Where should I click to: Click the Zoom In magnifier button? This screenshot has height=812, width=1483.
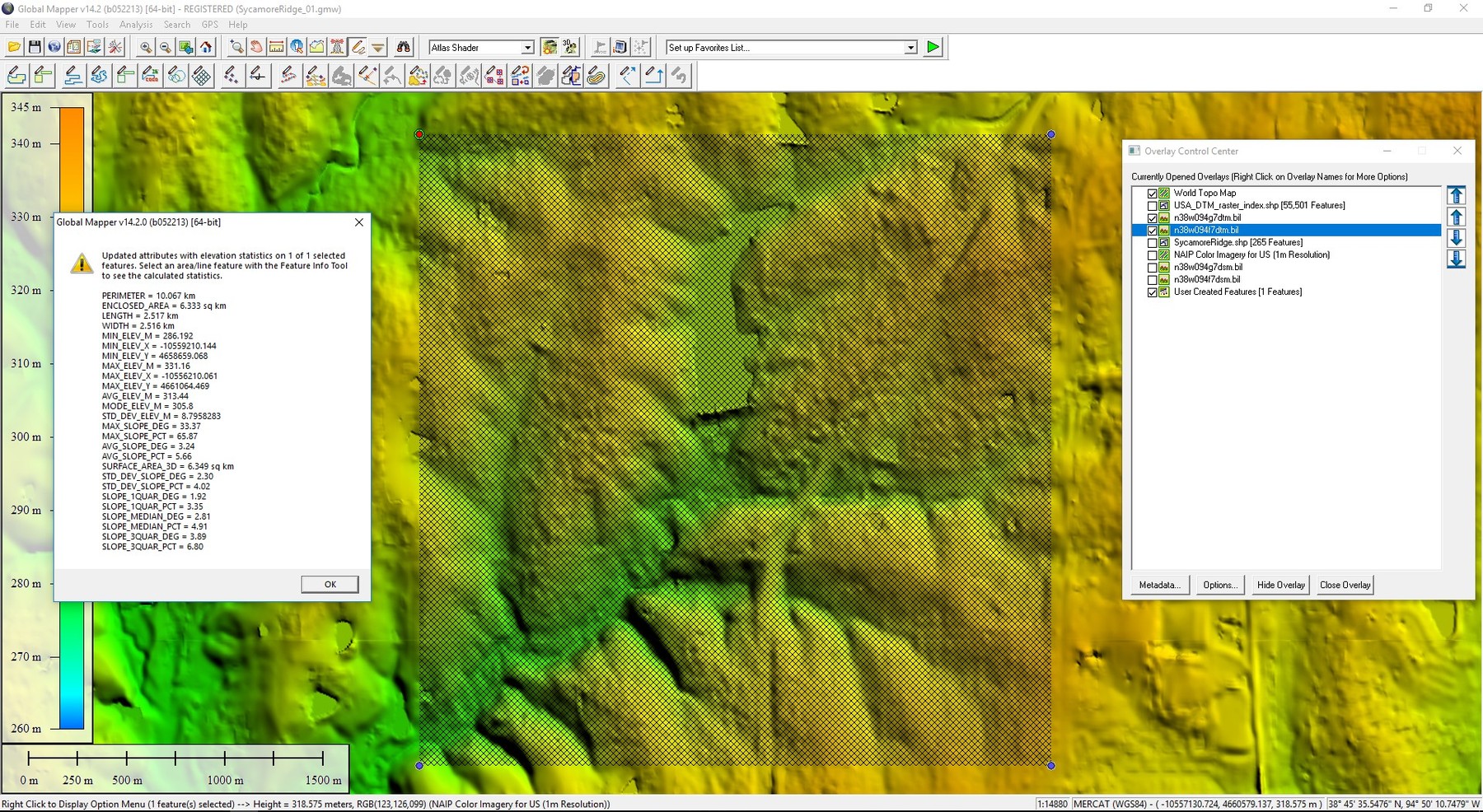(145, 47)
